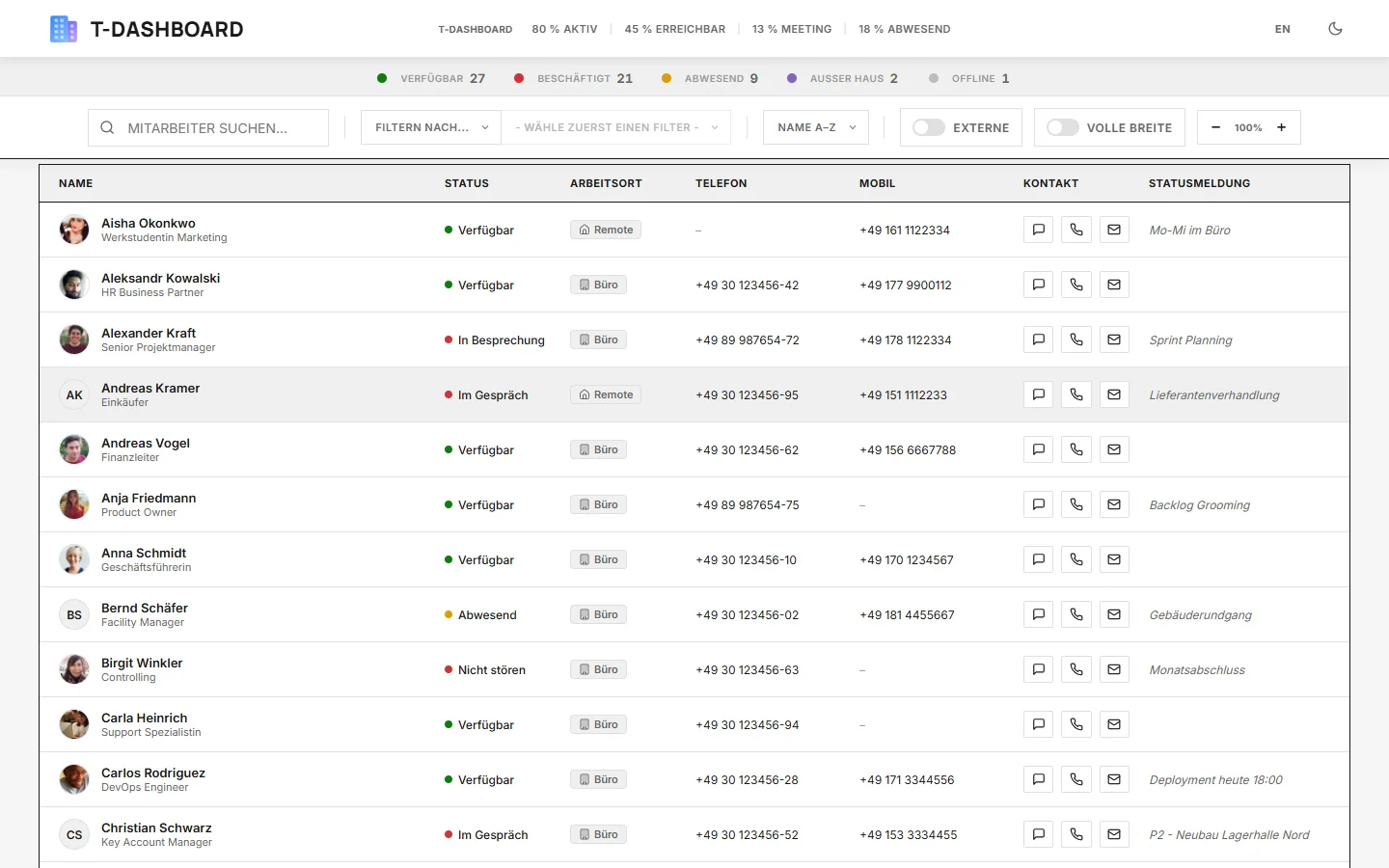Decrease zoom with the minus button
The height and width of the screenshot is (868, 1389).
coord(1215,127)
